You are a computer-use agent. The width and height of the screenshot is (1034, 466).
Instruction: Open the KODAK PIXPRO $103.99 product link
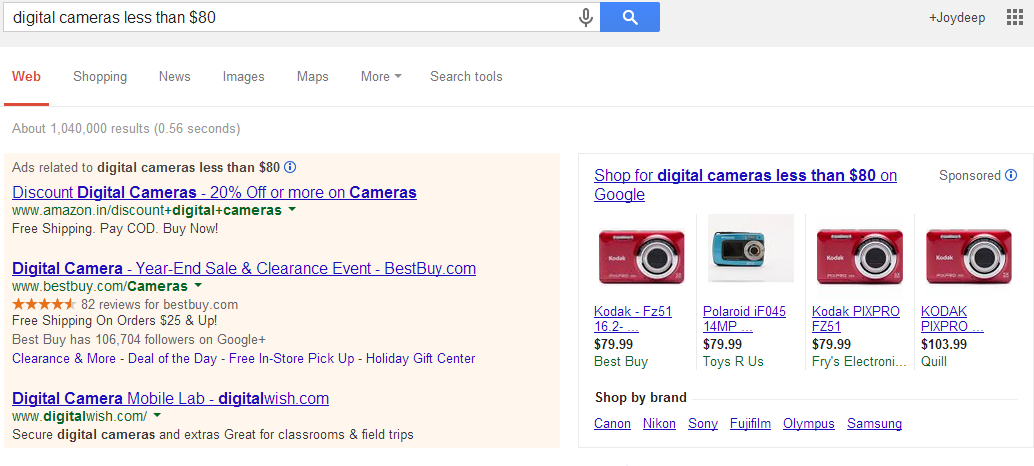952,319
